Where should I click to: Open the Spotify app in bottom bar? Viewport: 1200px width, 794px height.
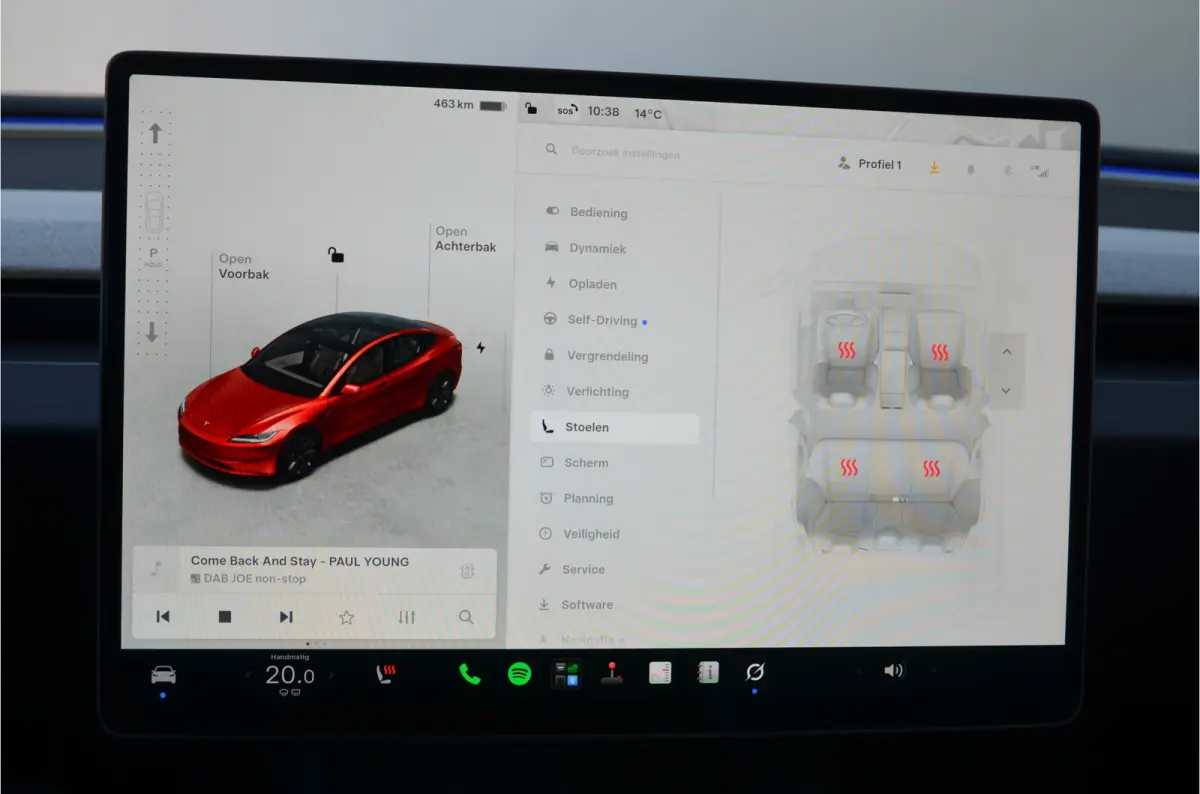point(519,674)
